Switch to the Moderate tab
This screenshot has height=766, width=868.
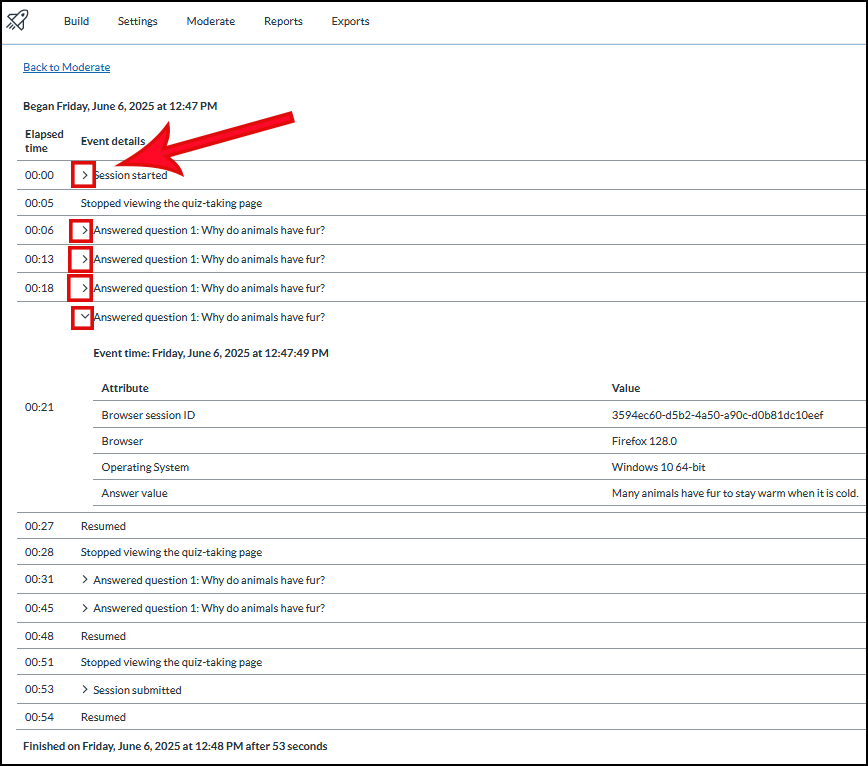click(x=210, y=21)
